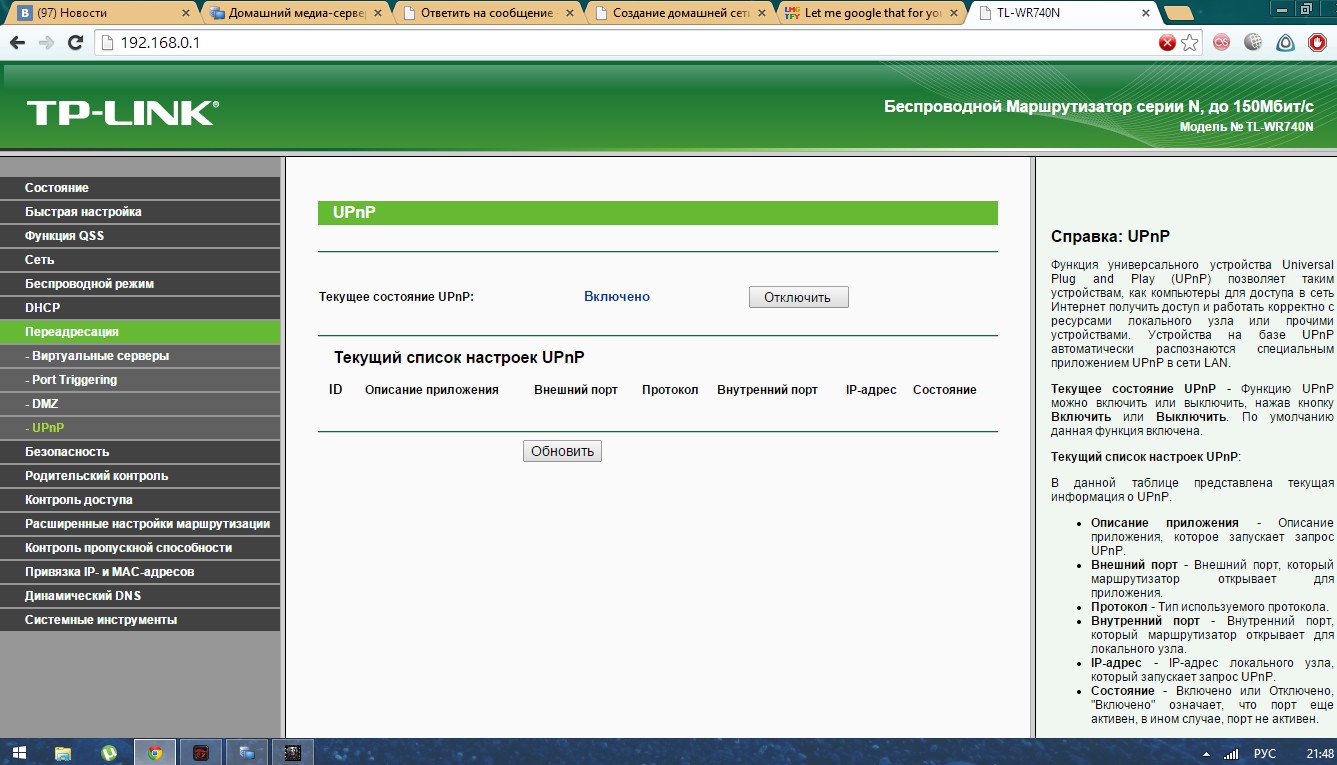Click the globe-shaped browser extension icon
Image resolution: width=1337 pixels, height=765 pixels.
(1252, 43)
